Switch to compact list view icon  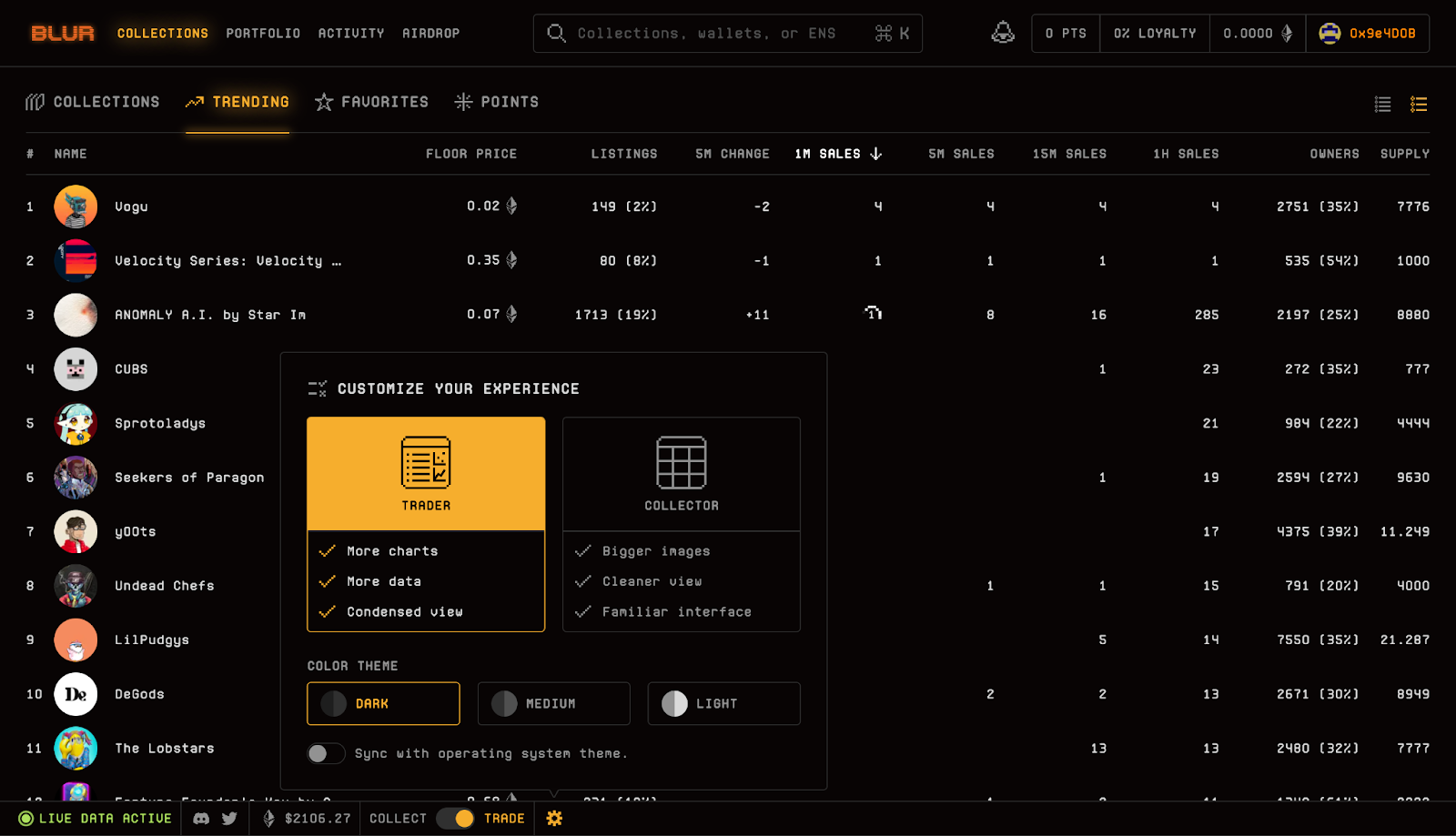pos(1382,105)
